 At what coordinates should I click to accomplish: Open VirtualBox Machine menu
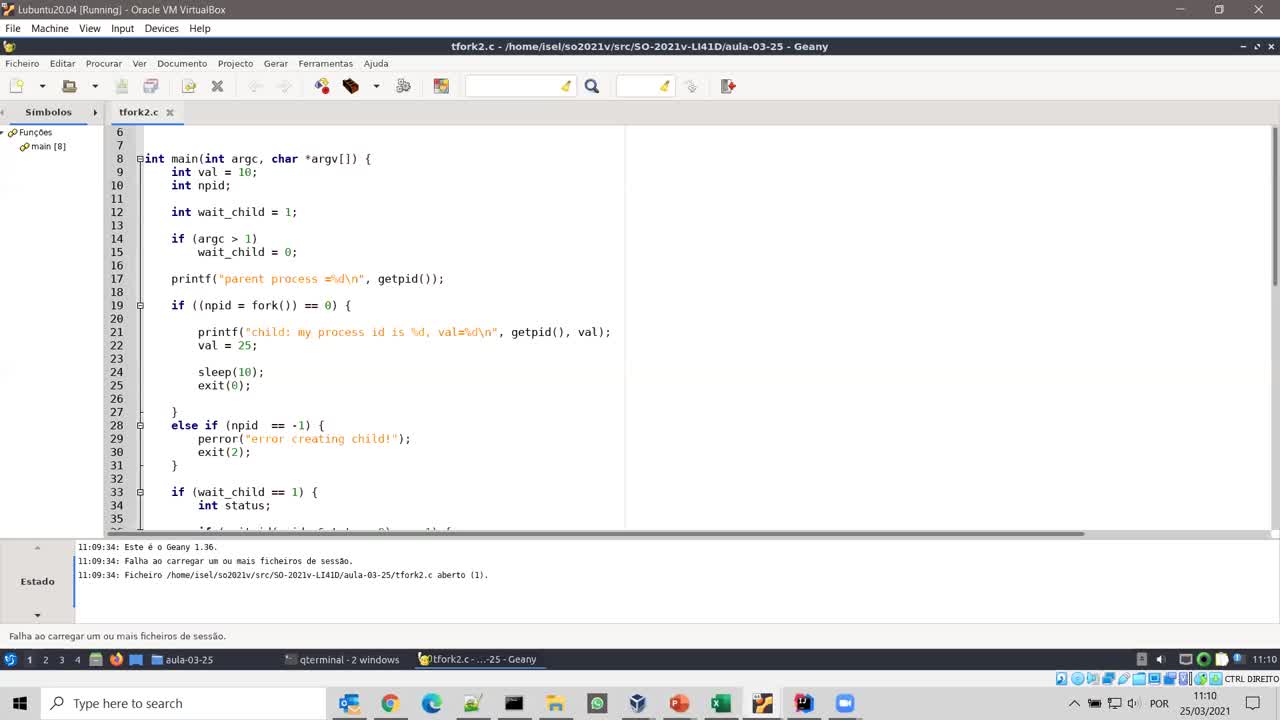tap(50, 28)
